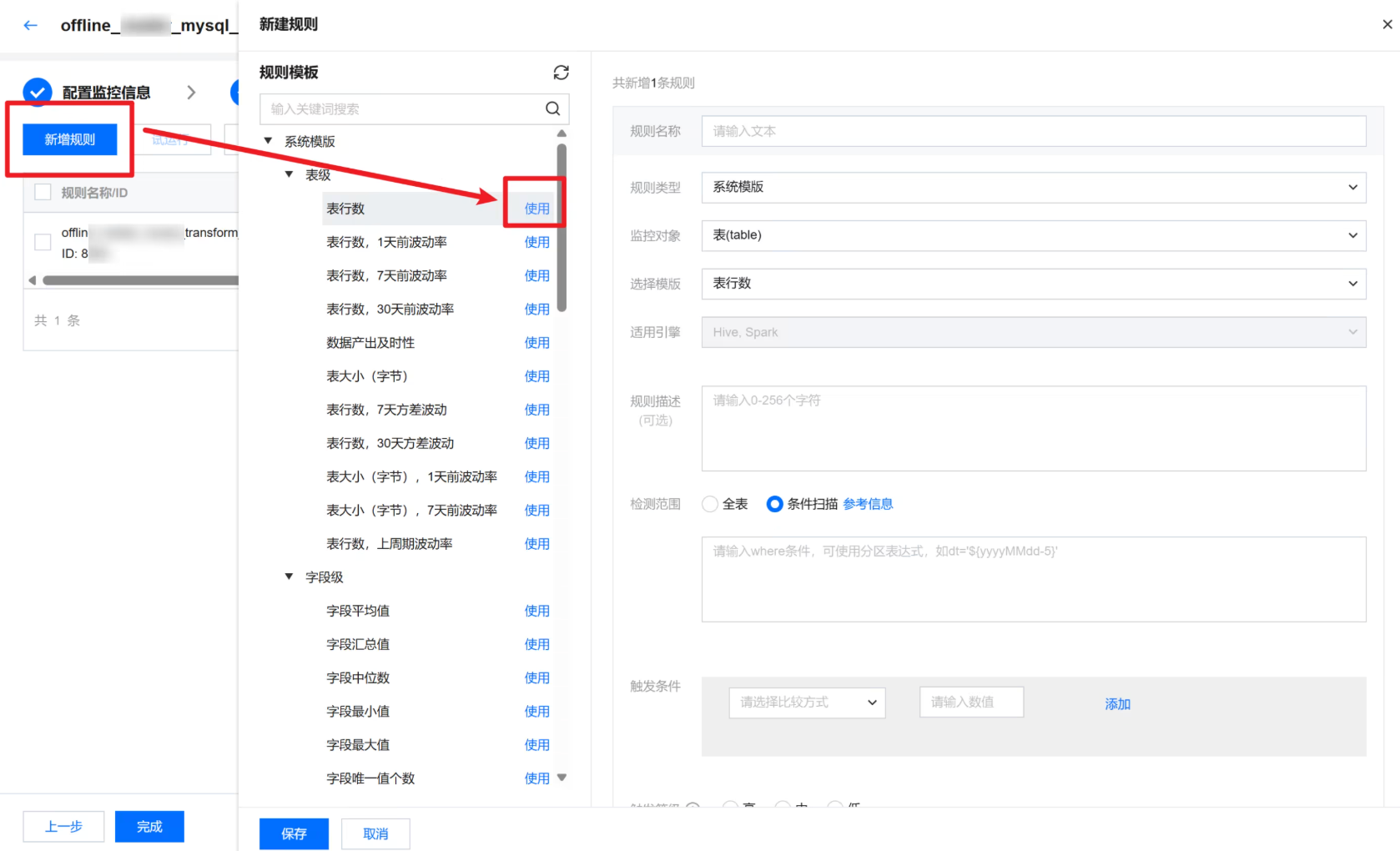Use the 表行数，7天方差波动 template
The image size is (1400, 851).
[x=536, y=410]
